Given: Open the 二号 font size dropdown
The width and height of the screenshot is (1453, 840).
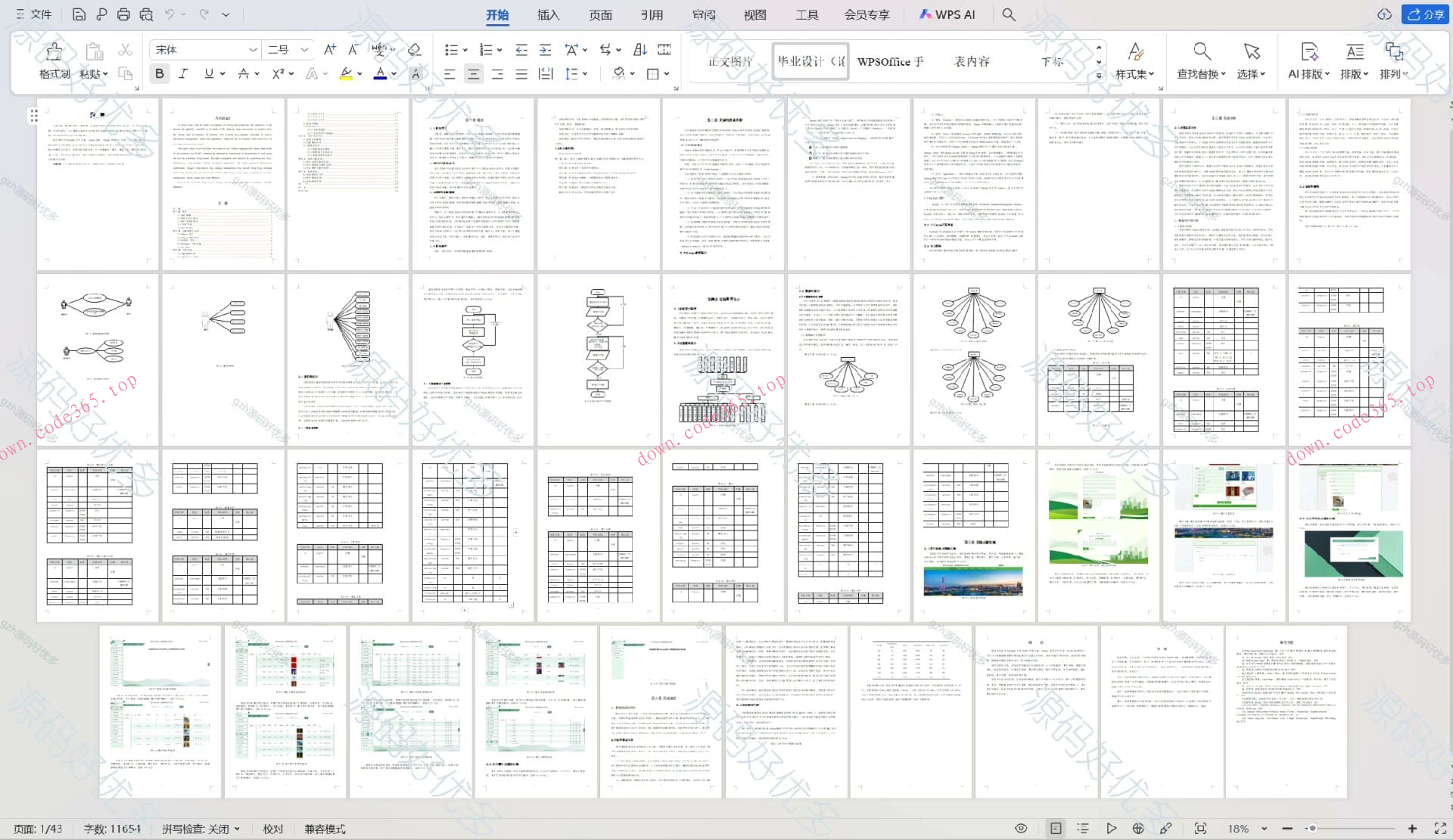Looking at the screenshot, I should pyautogui.click(x=304, y=50).
